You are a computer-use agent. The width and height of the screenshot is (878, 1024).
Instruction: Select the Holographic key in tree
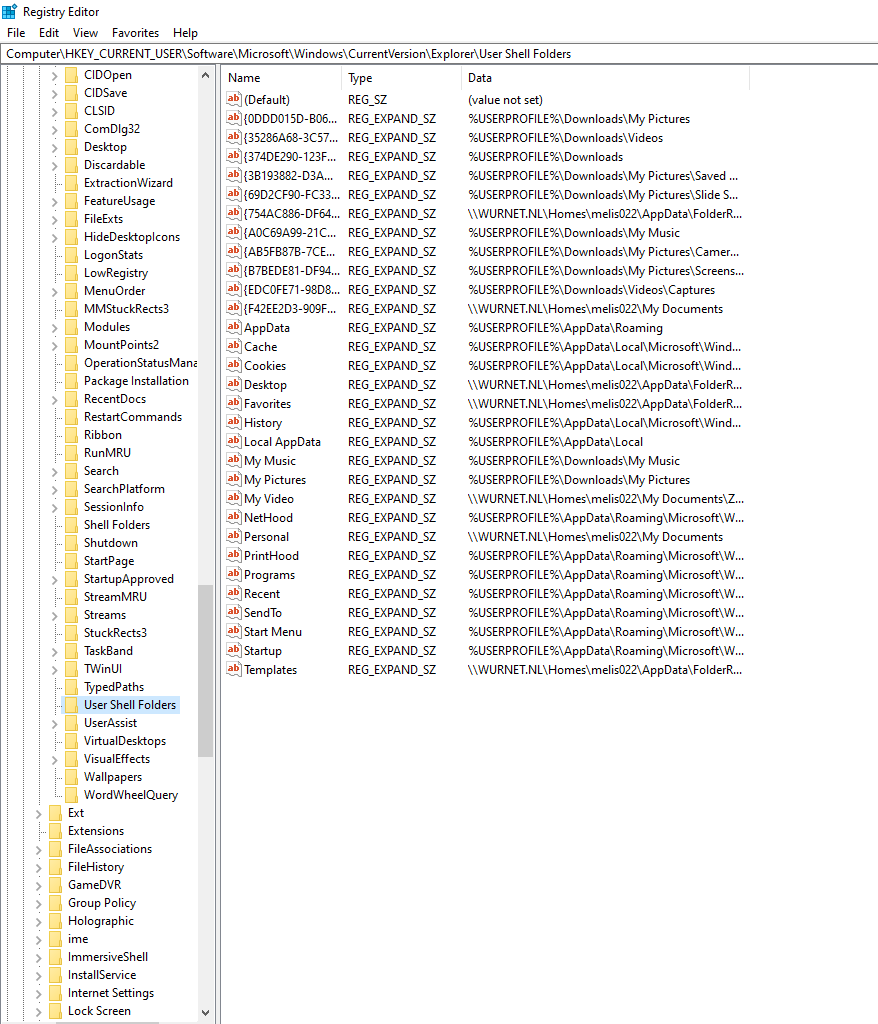coord(101,920)
